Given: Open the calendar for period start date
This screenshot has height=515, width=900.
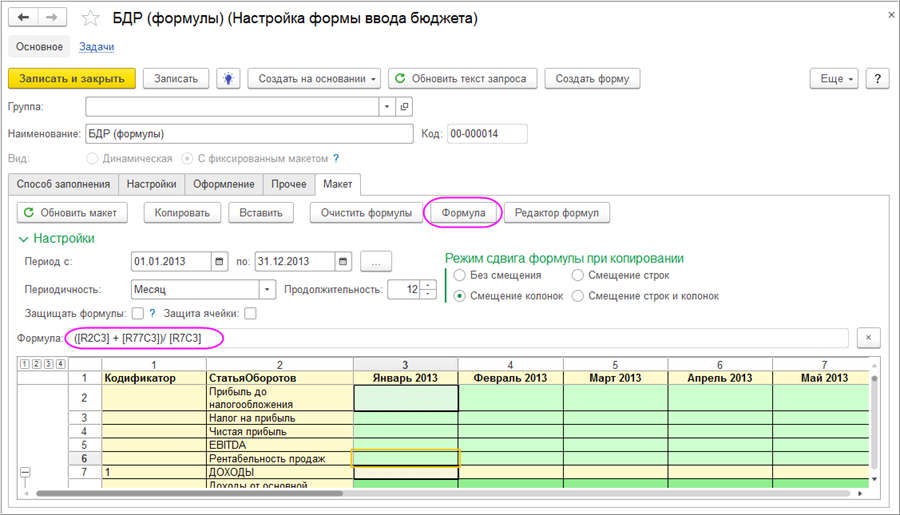Looking at the screenshot, I should pyautogui.click(x=219, y=262).
